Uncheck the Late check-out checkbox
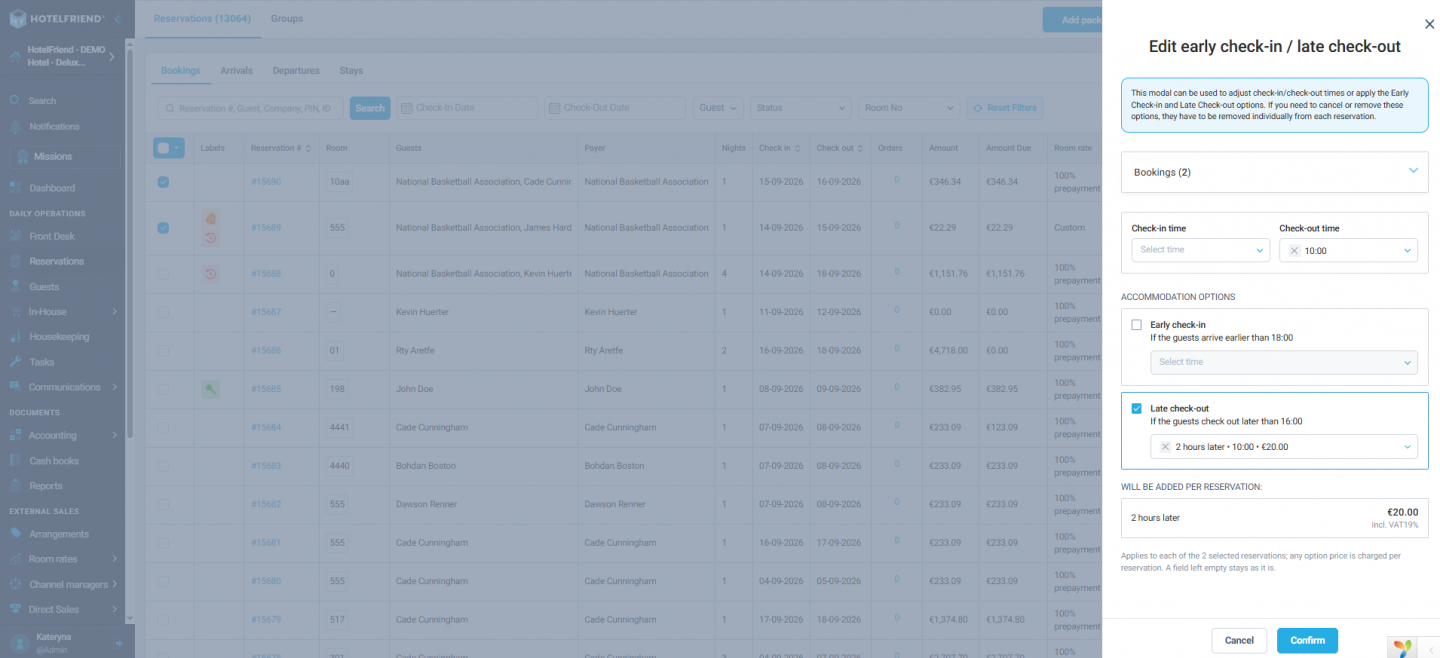The image size is (1440, 658). [1136, 409]
